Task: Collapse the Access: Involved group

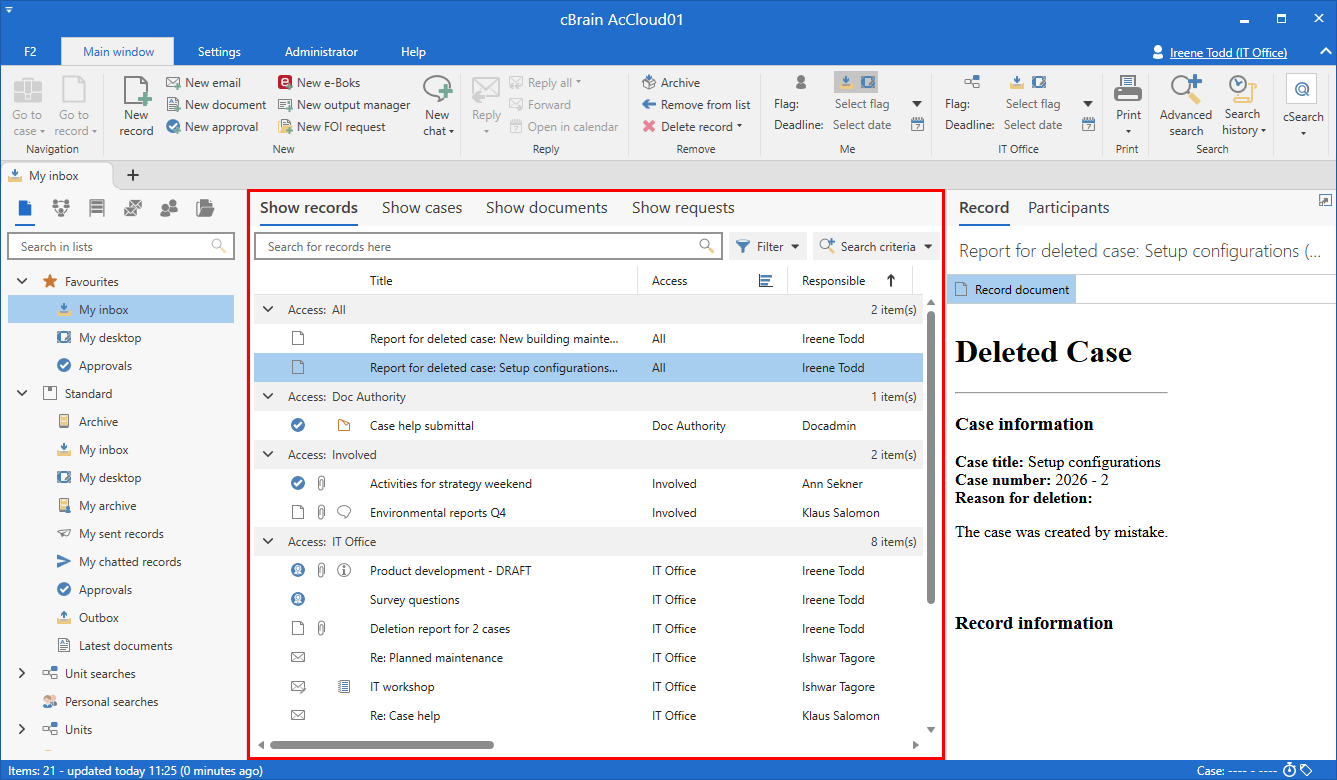Action: pyautogui.click(x=267, y=454)
